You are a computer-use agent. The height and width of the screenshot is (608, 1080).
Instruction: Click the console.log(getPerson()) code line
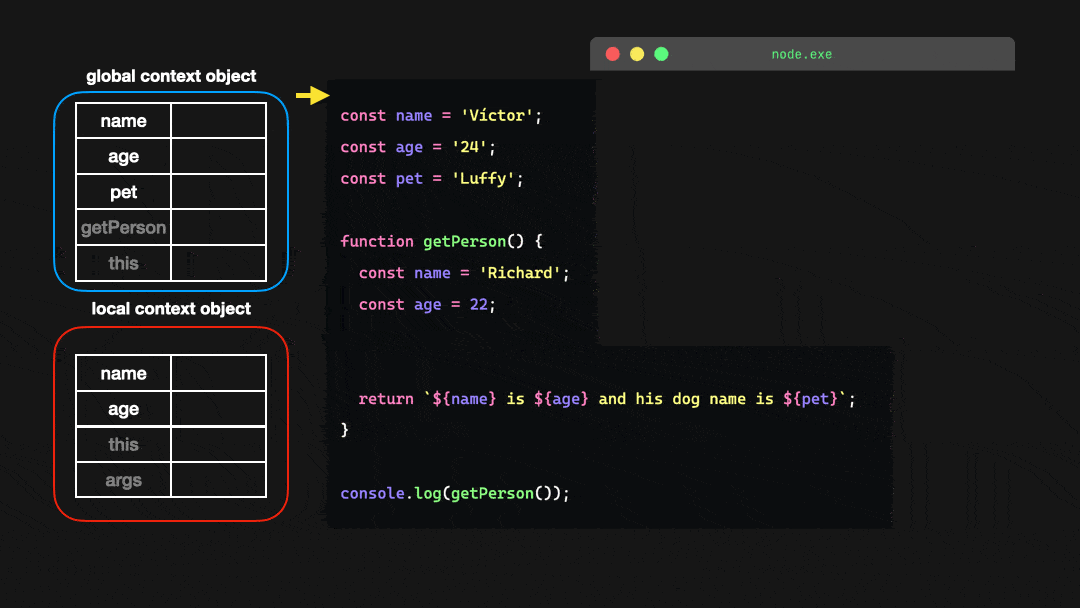click(455, 494)
